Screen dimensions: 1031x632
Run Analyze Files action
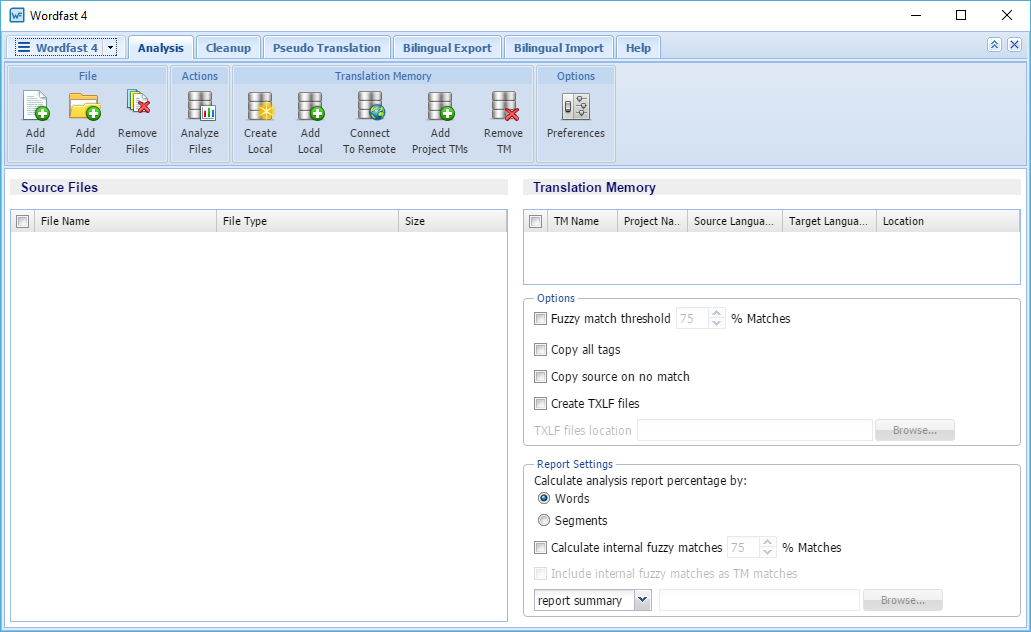click(200, 123)
